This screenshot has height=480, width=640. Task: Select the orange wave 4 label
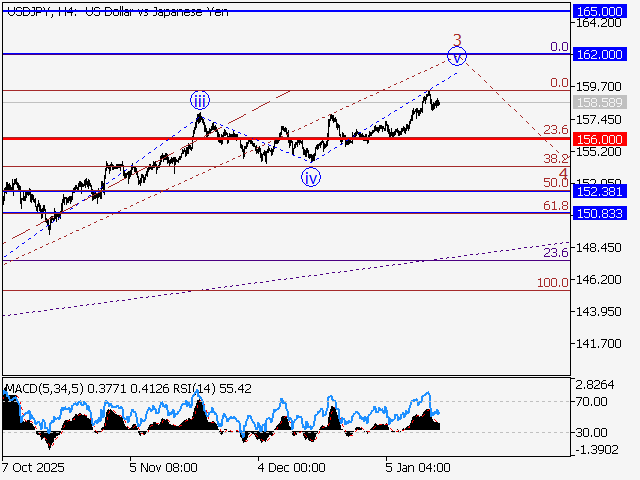[563, 174]
